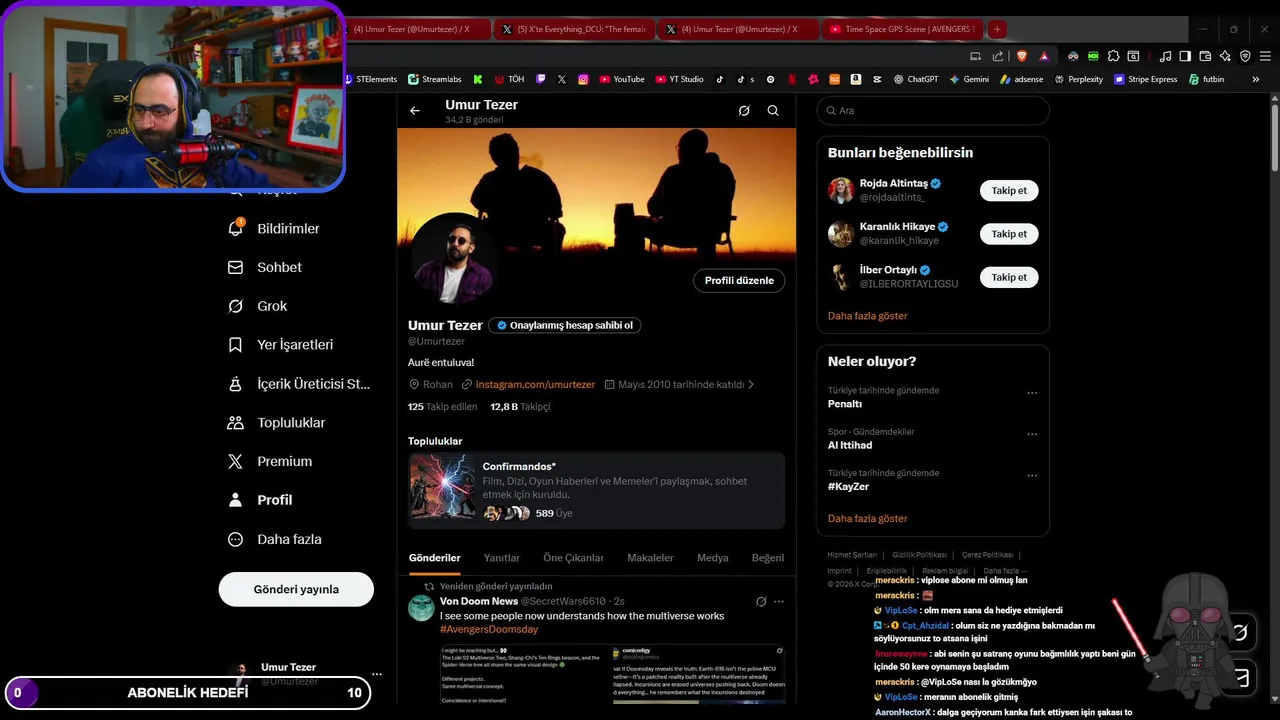1280x720 pixels.
Task: Click the Ara search field
Action: click(933, 111)
